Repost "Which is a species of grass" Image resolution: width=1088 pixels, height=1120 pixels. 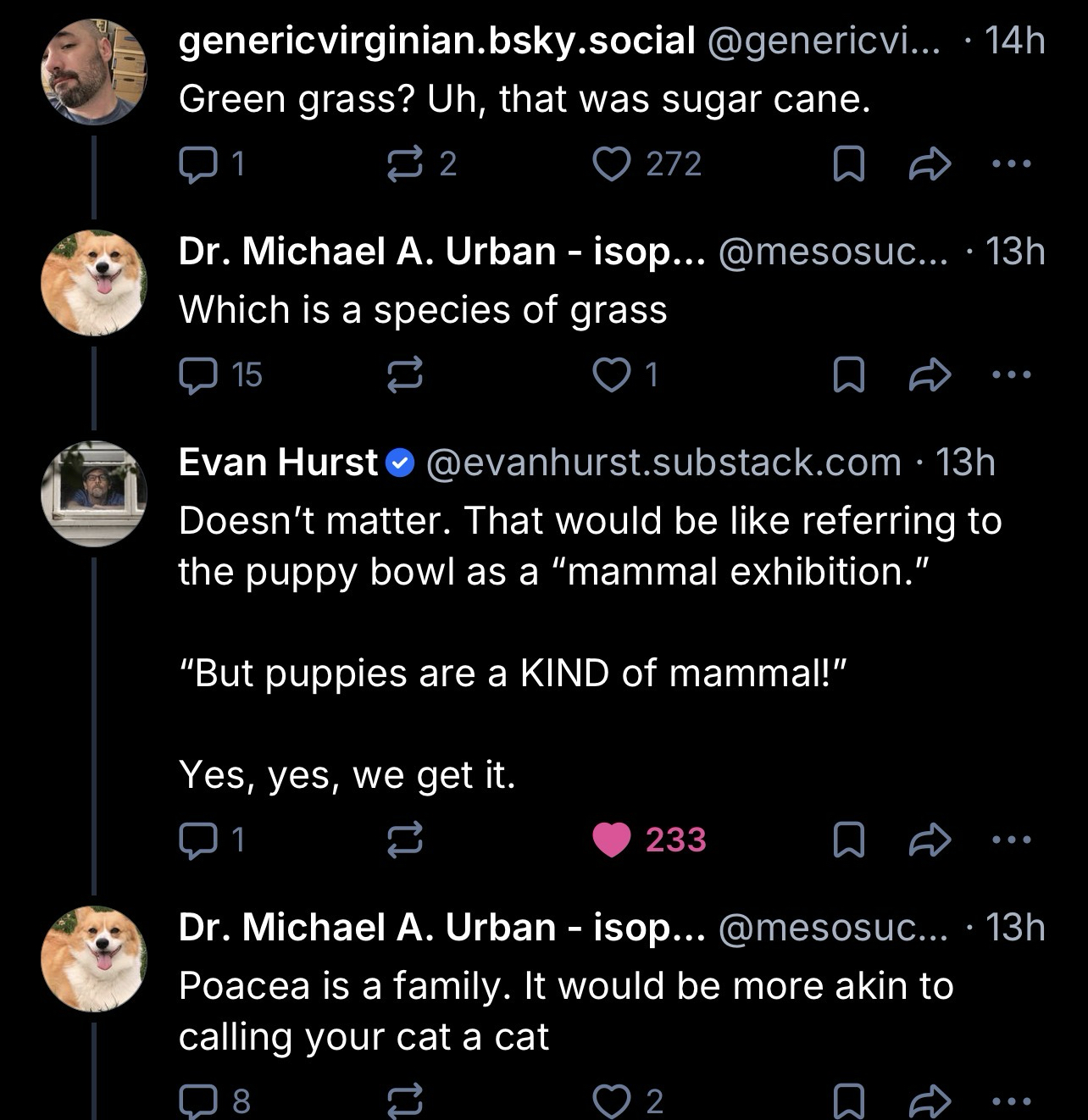point(405,375)
